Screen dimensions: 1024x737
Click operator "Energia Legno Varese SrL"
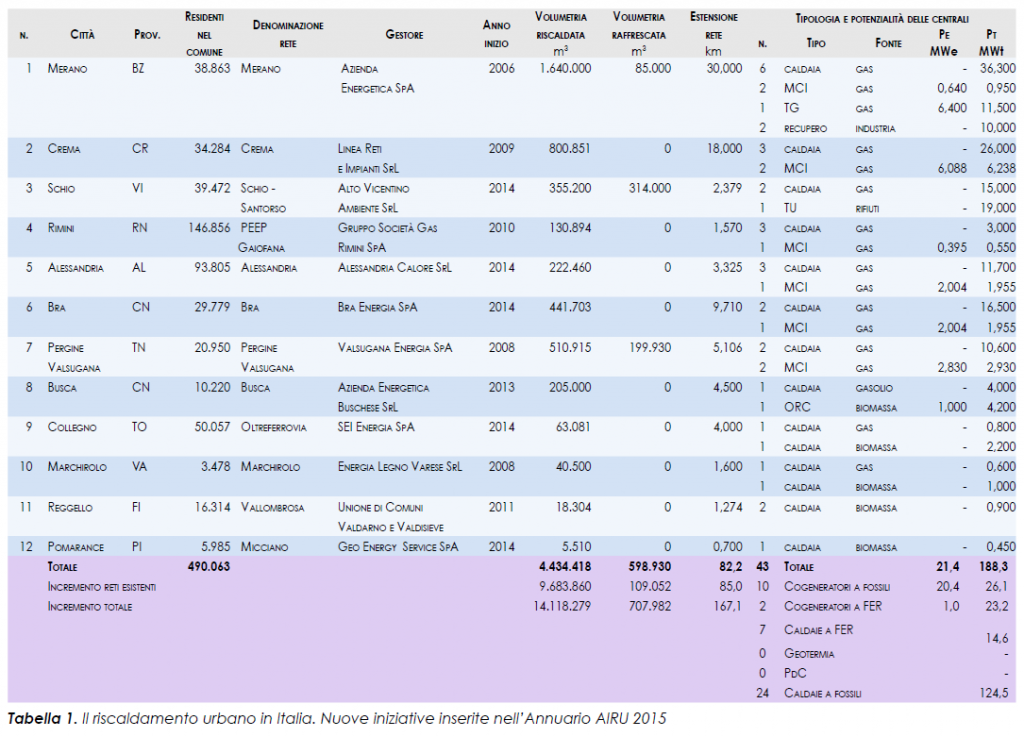(x=400, y=467)
